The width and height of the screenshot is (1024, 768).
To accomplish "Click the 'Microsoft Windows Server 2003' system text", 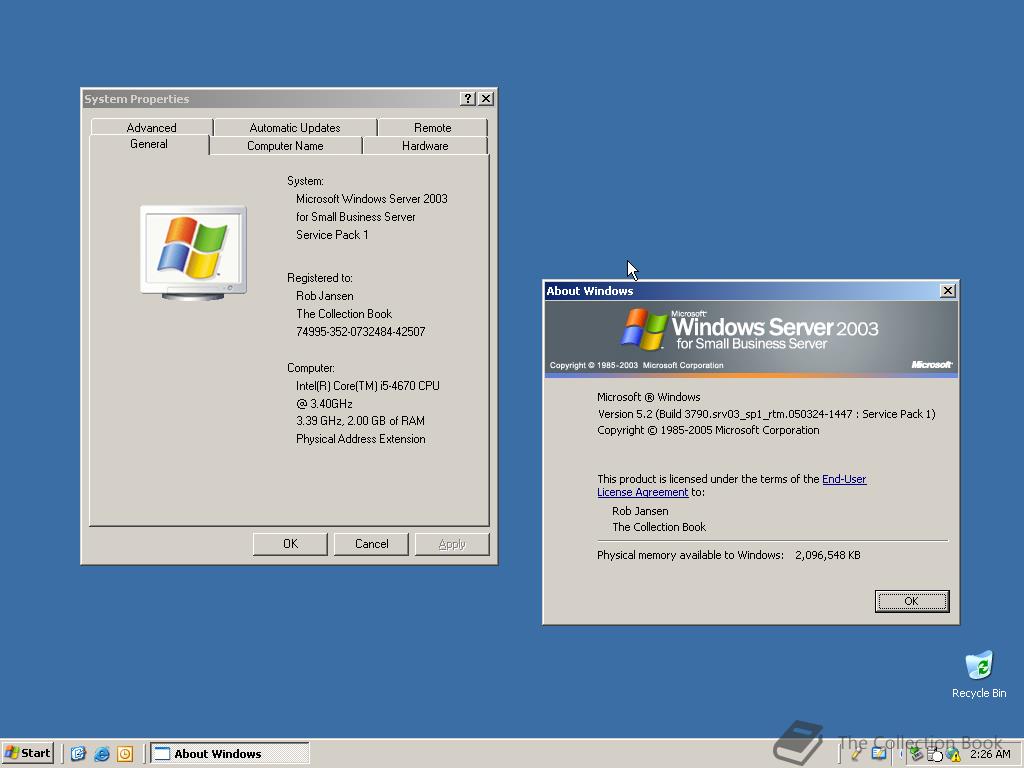I will [x=372, y=199].
